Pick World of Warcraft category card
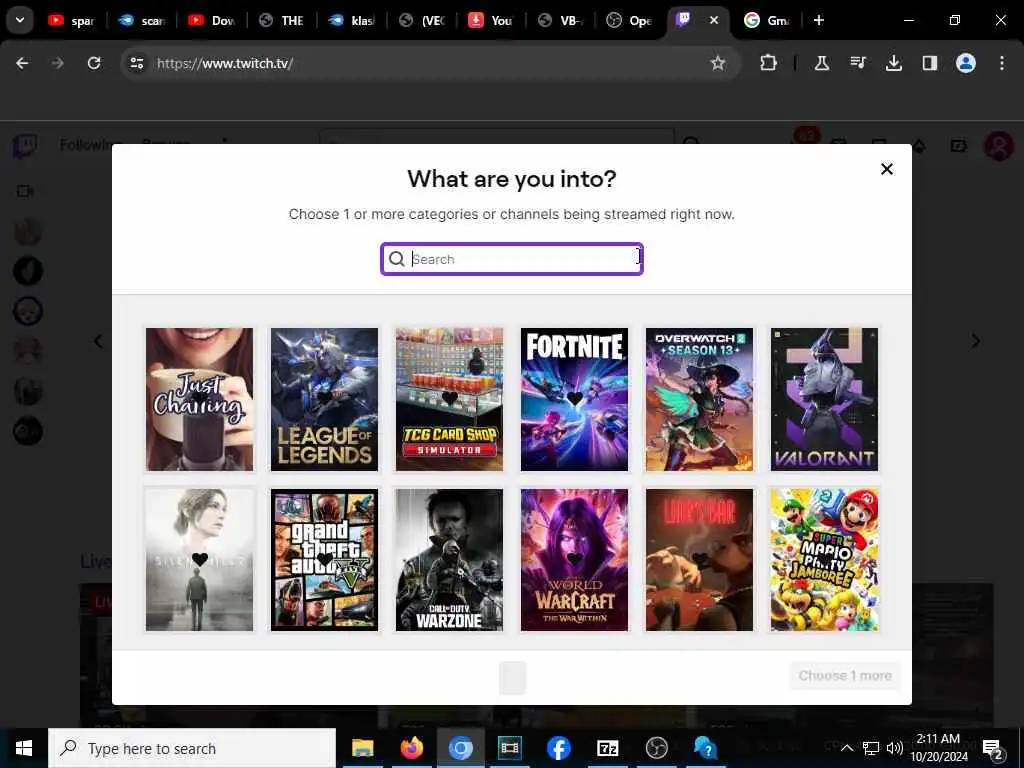 (575, 560)
